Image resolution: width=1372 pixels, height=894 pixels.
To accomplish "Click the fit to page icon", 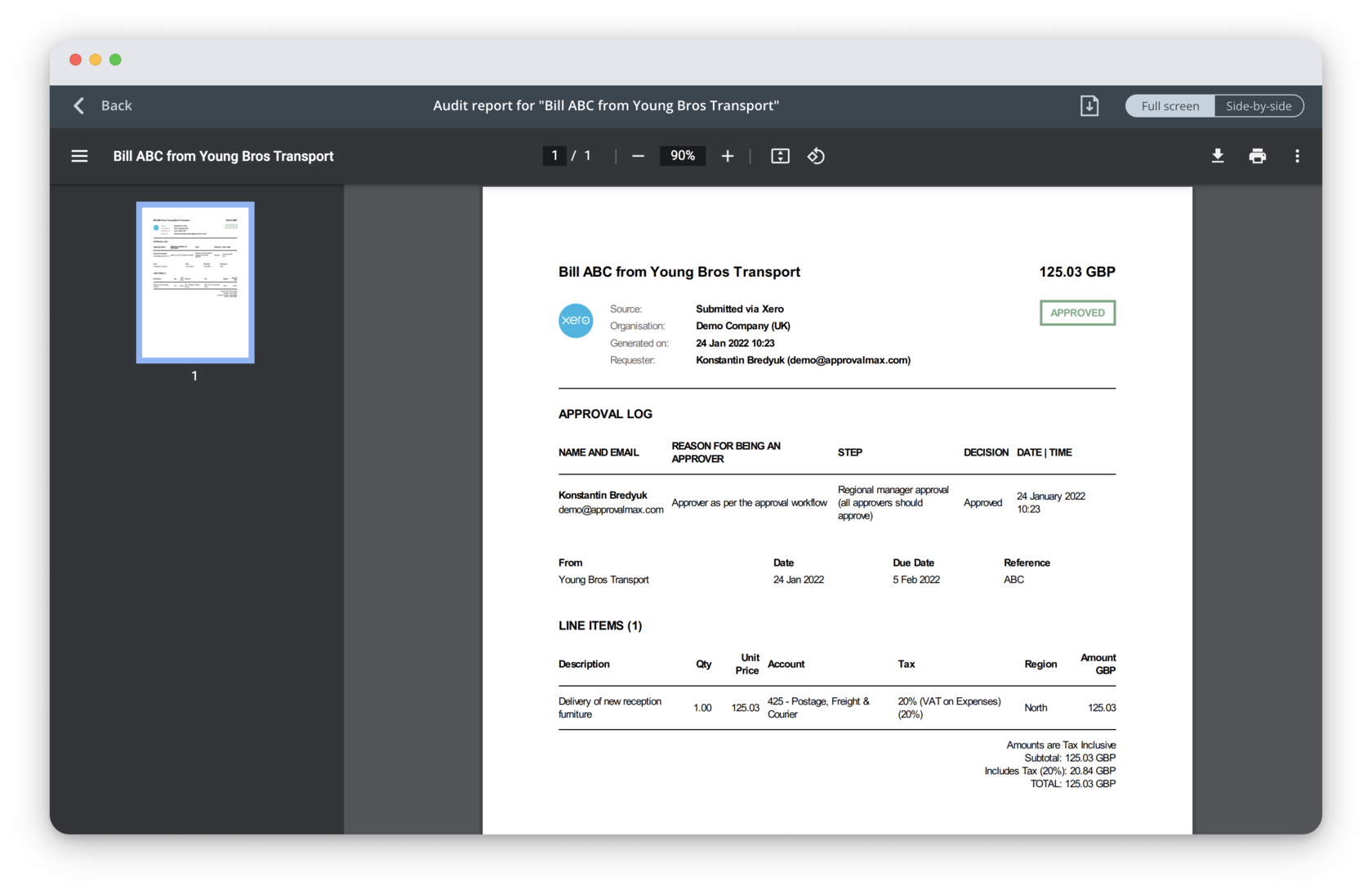I will click(x=780, y=156).
